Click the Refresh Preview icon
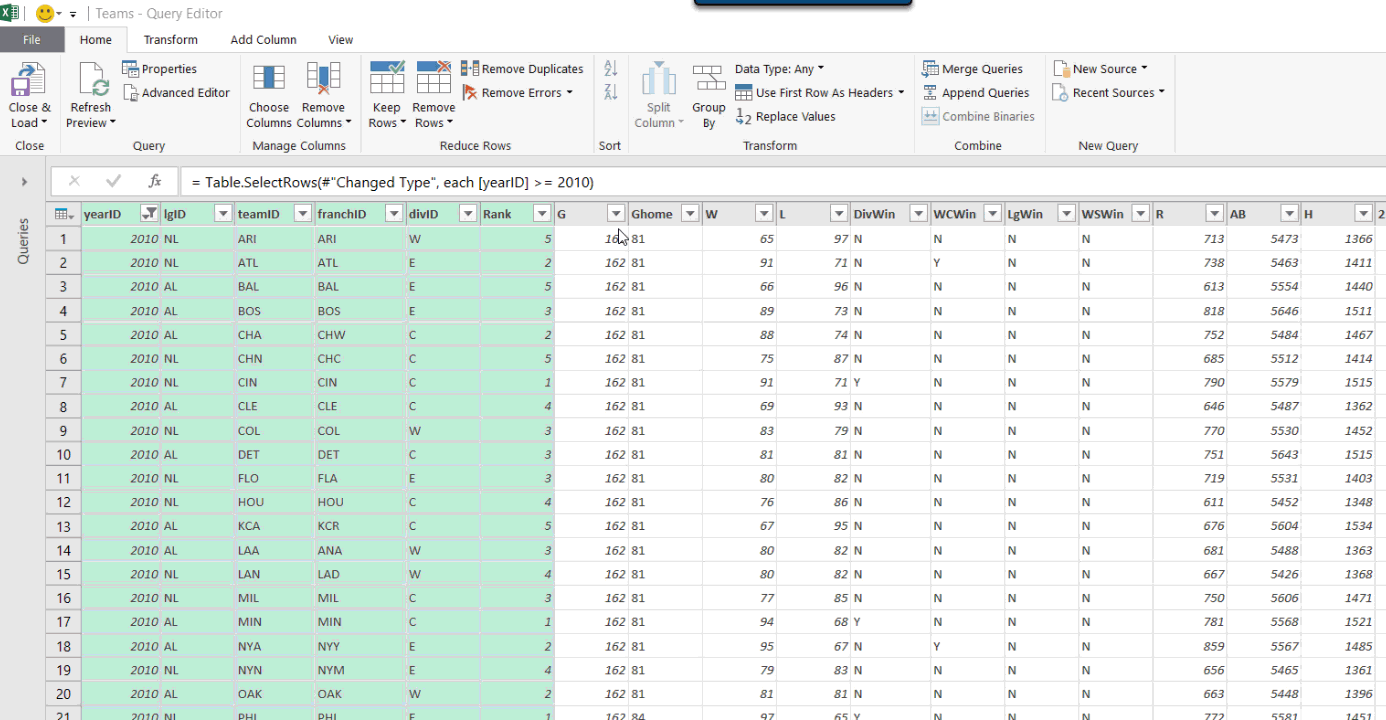 click(x=91, y=80)
